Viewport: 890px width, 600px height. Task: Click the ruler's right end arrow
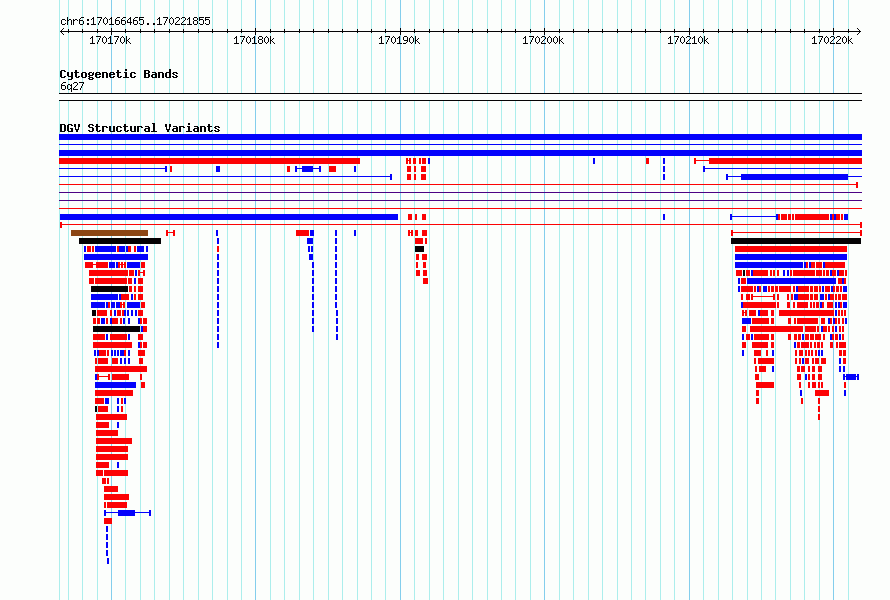[858, 31]
